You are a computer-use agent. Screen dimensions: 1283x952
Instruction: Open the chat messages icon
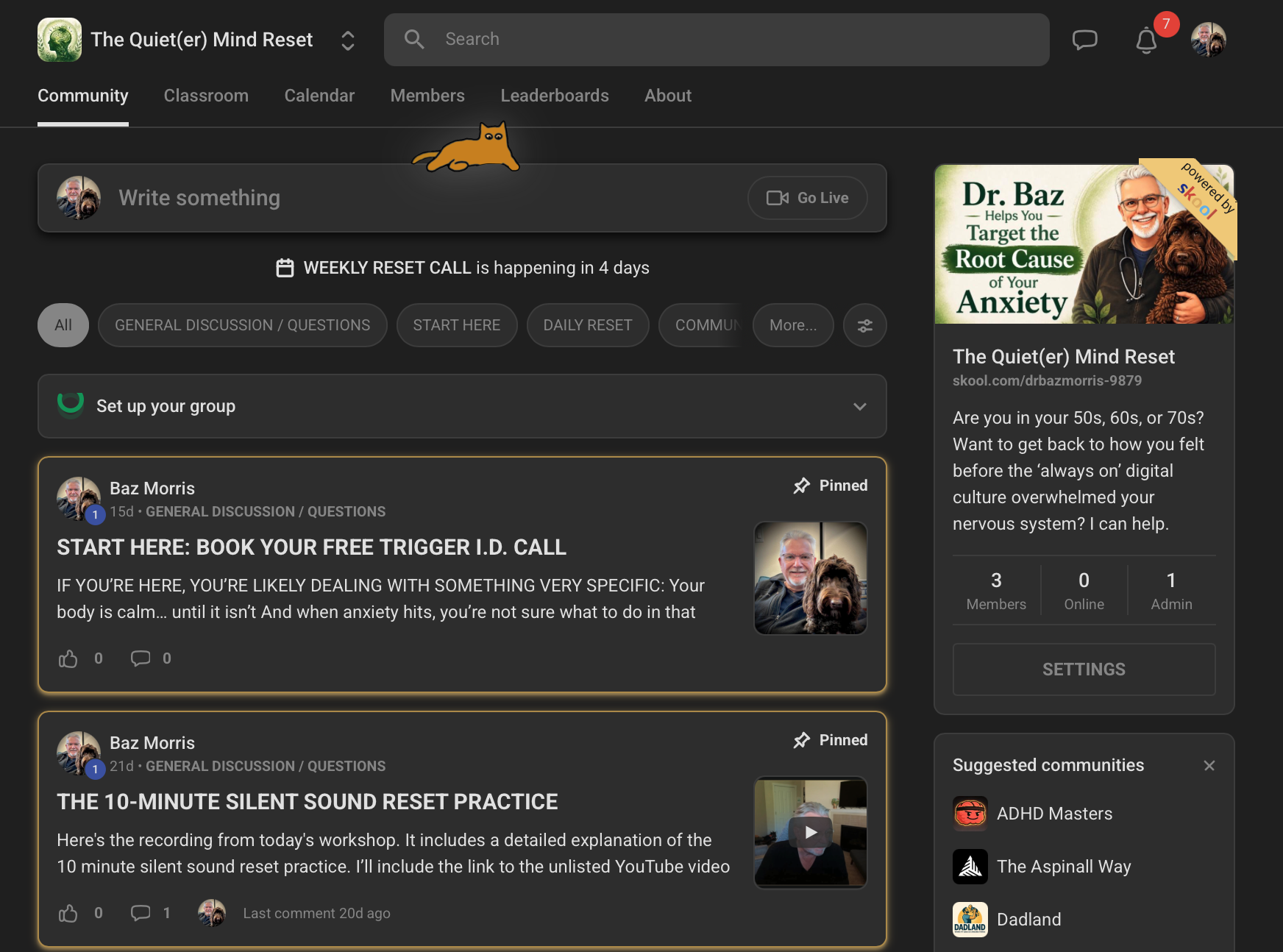1084,40
